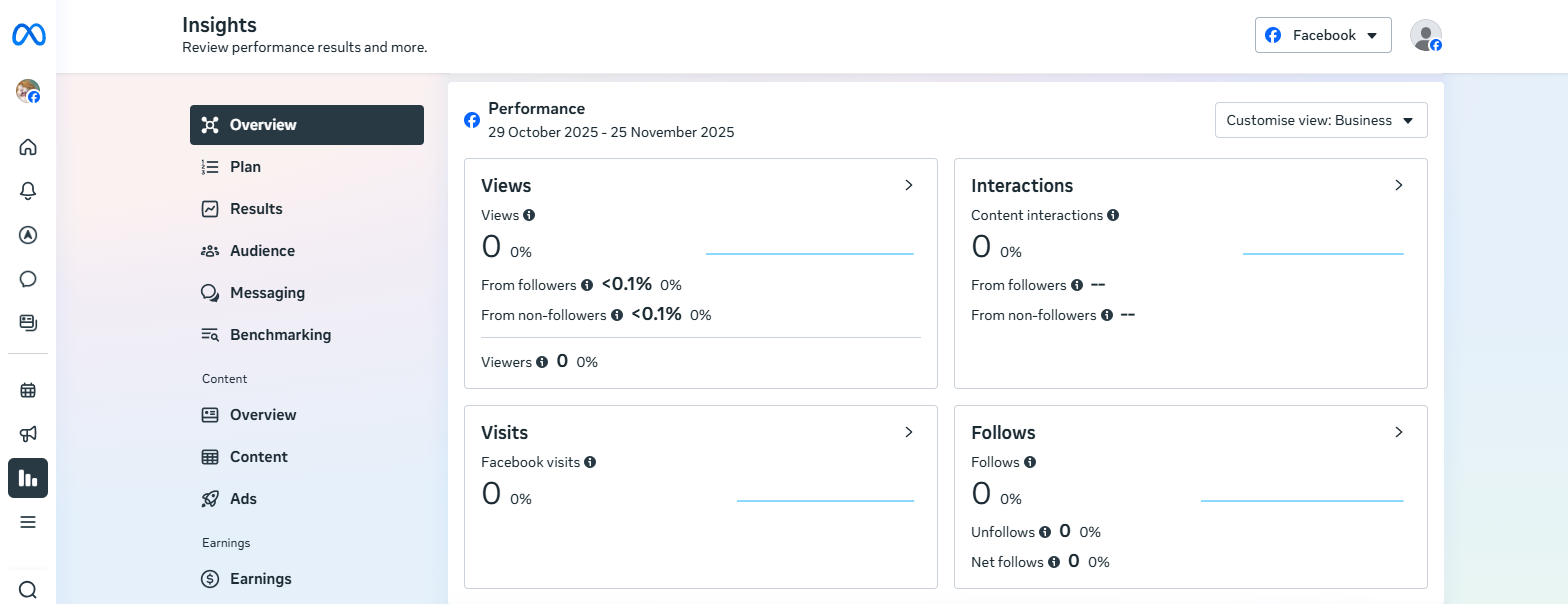Image resolution: width=1568 pixels, height=604 pixels.
Task: Open the Messaging insights link
Action: point(267,293)
